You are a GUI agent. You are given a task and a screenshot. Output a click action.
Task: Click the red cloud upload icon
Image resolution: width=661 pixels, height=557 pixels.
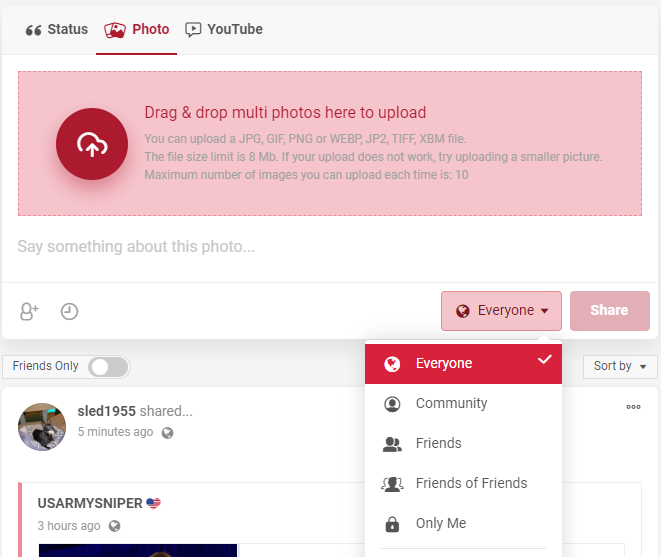point(92,144)
